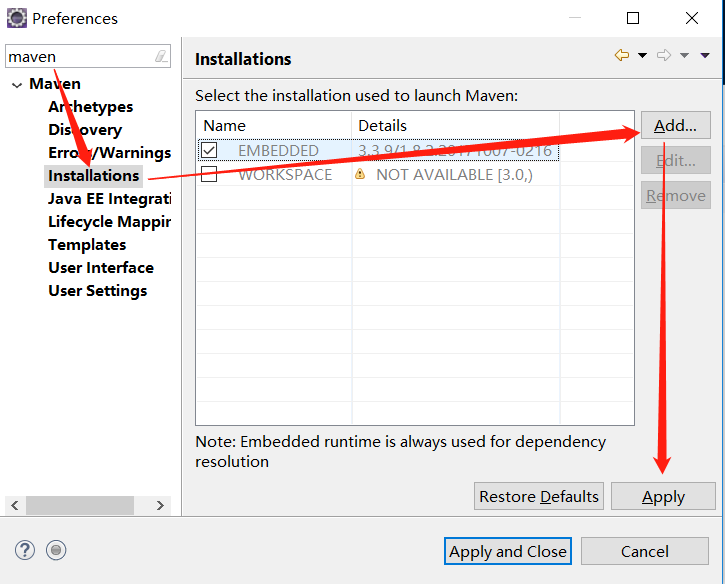Viewport: 725px width, 584px height.
Task: Click the back navigation arrow icon
Action: tap(622, 55)
